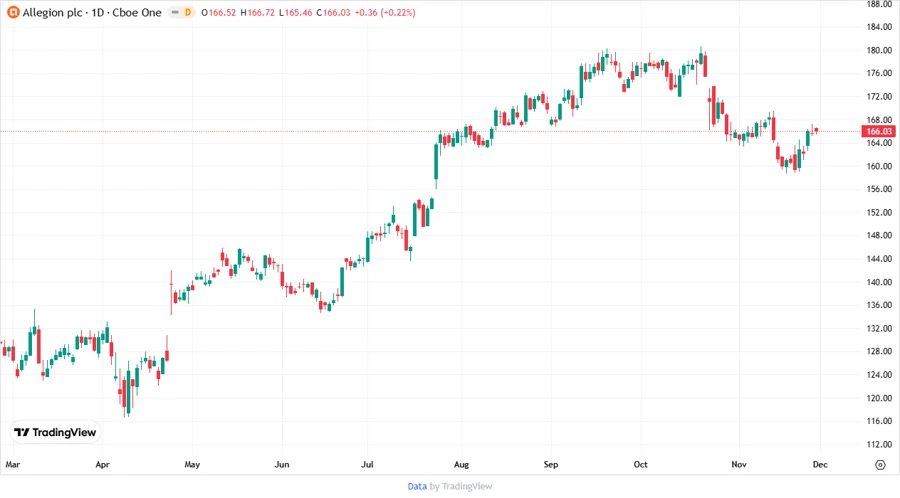The image size is (900, 498).
Task: Click the gray market status dash indicator
Action: (175, 12)
